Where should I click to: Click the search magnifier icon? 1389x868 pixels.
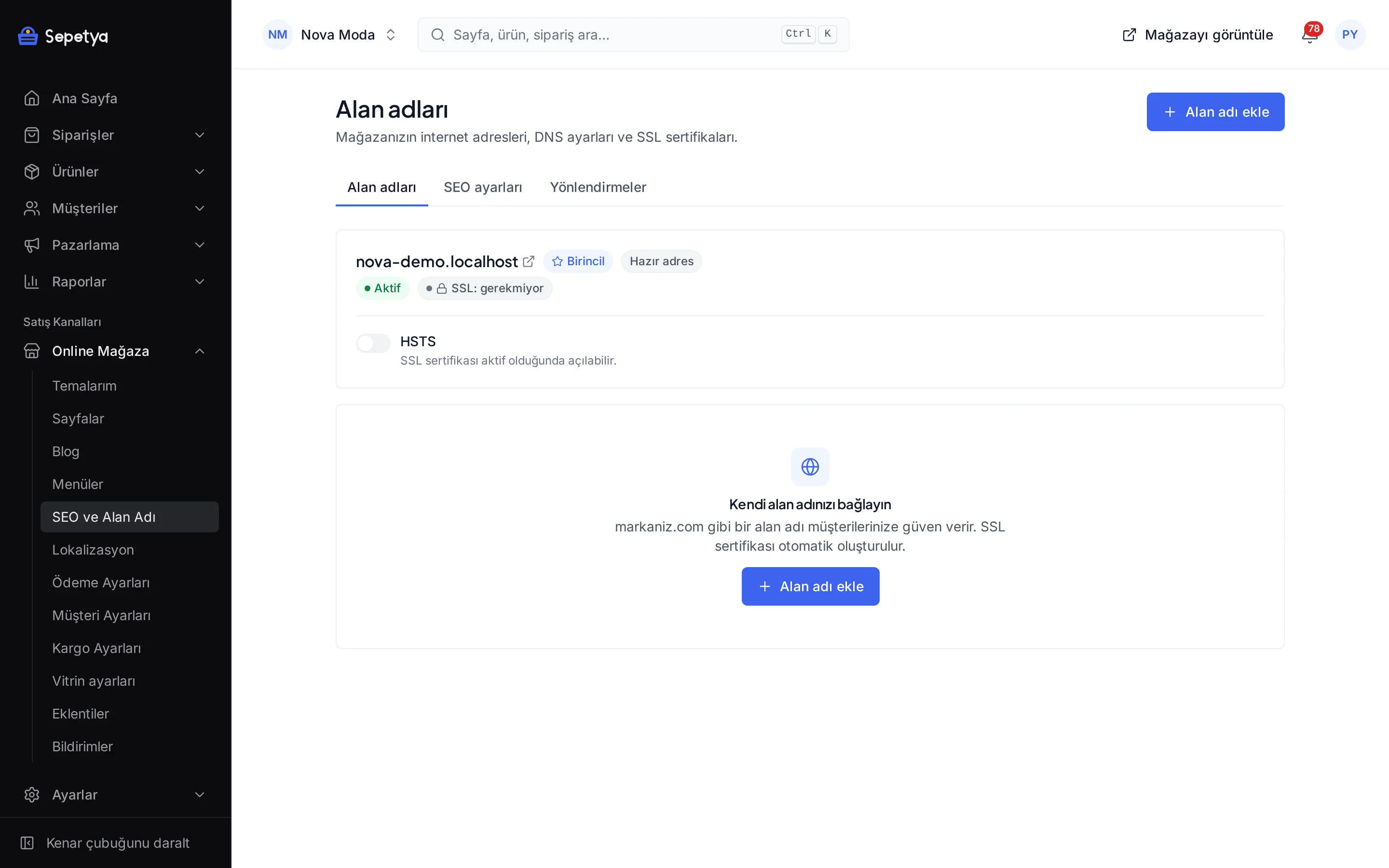coord(438,35)
